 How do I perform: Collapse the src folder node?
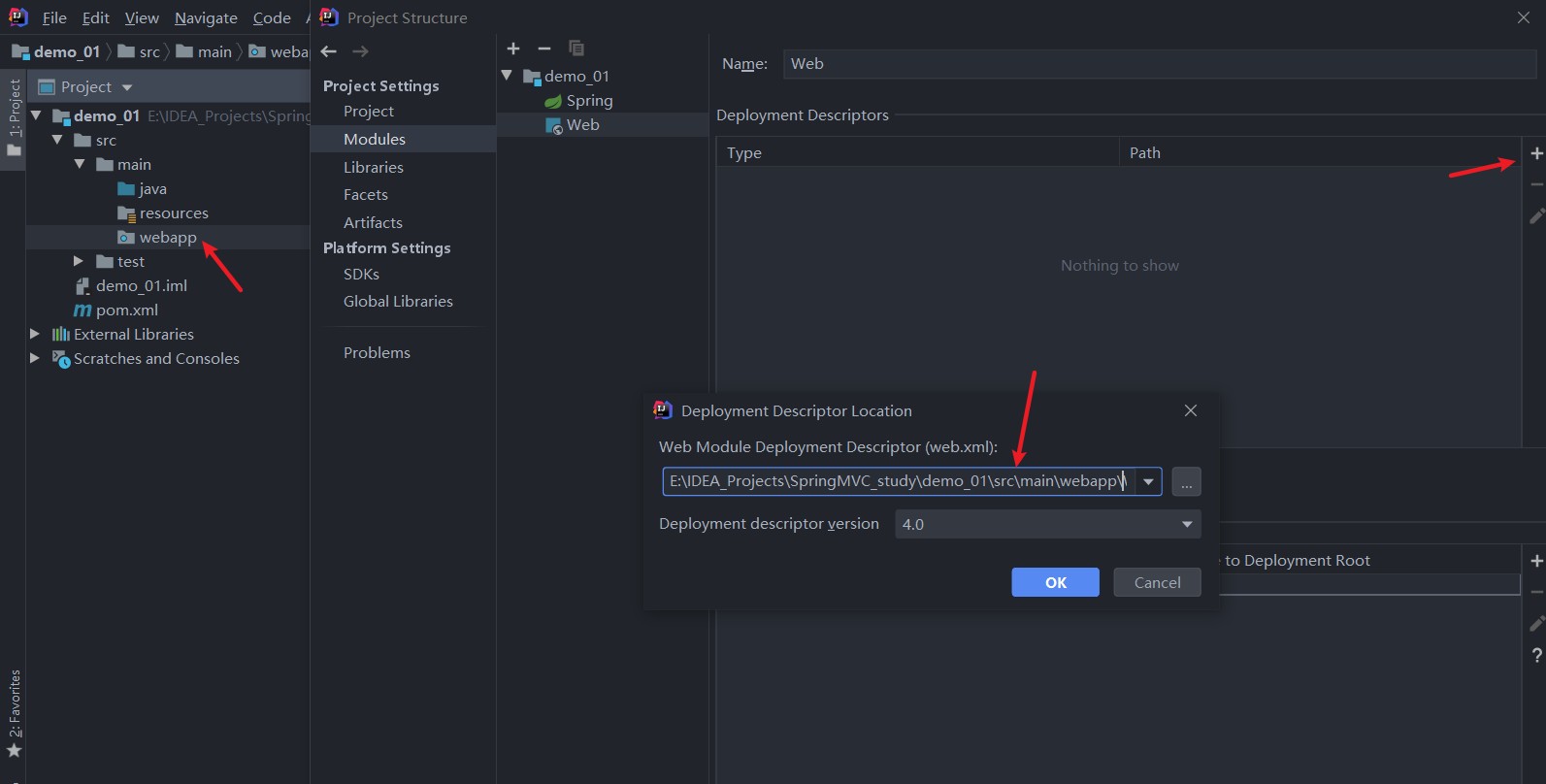pos(57,140)
